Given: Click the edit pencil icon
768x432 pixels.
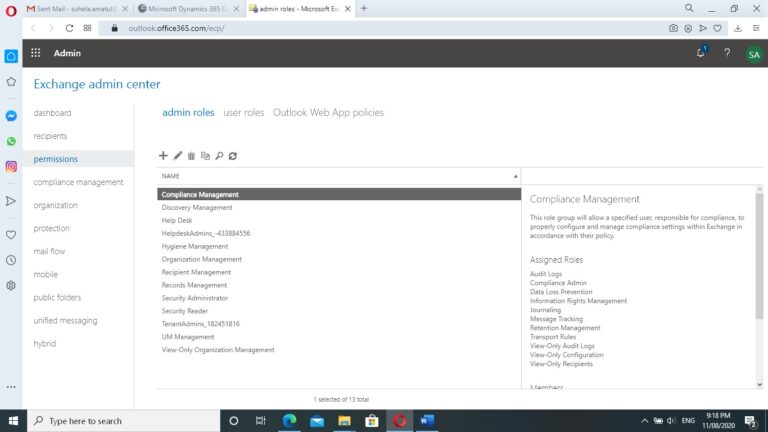Looking at the screenshot, I should [x=177, y=156].
